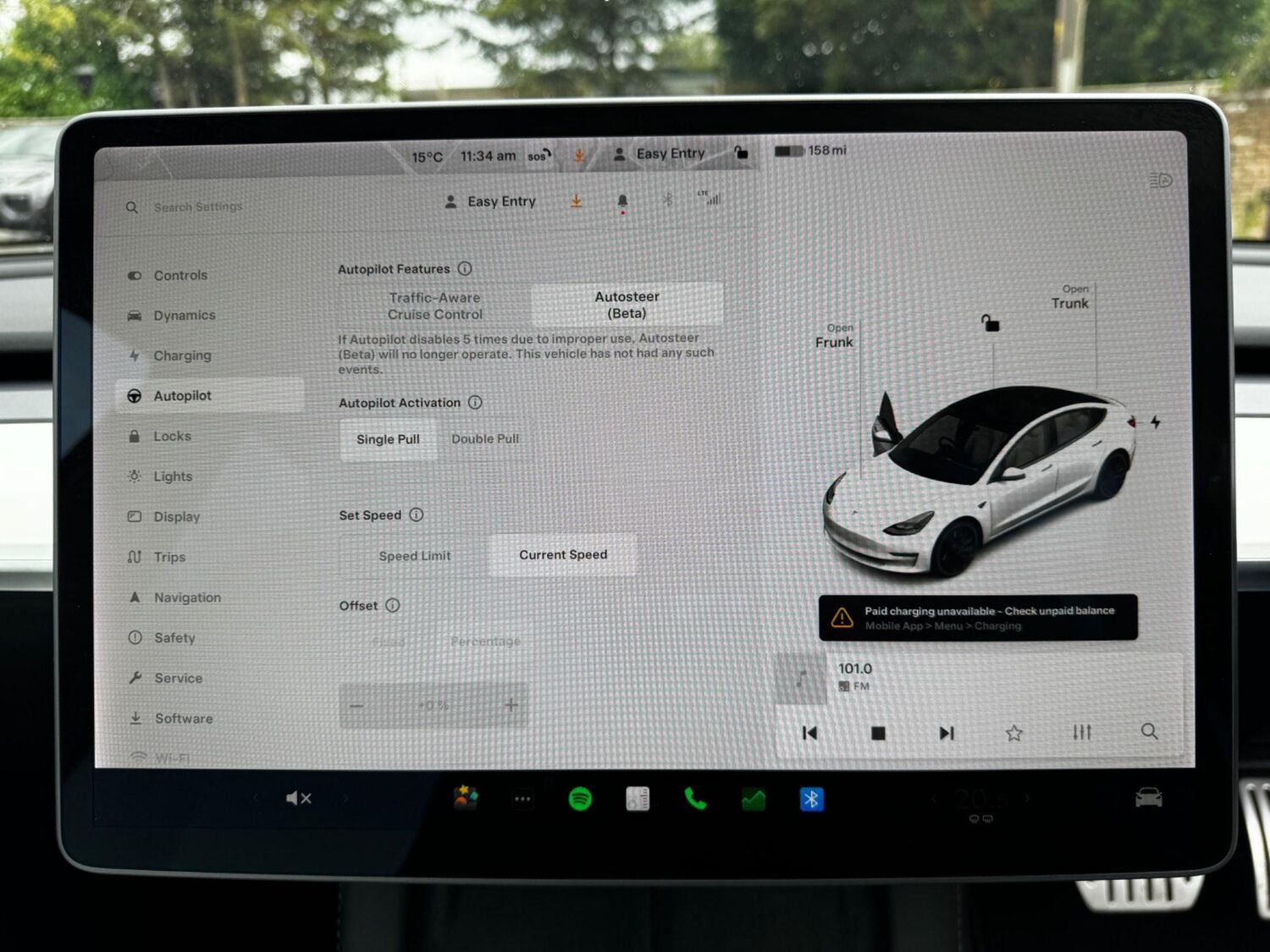Open notifications with the bell icon
Screen dimensions: 1270x952
[622, 201]
